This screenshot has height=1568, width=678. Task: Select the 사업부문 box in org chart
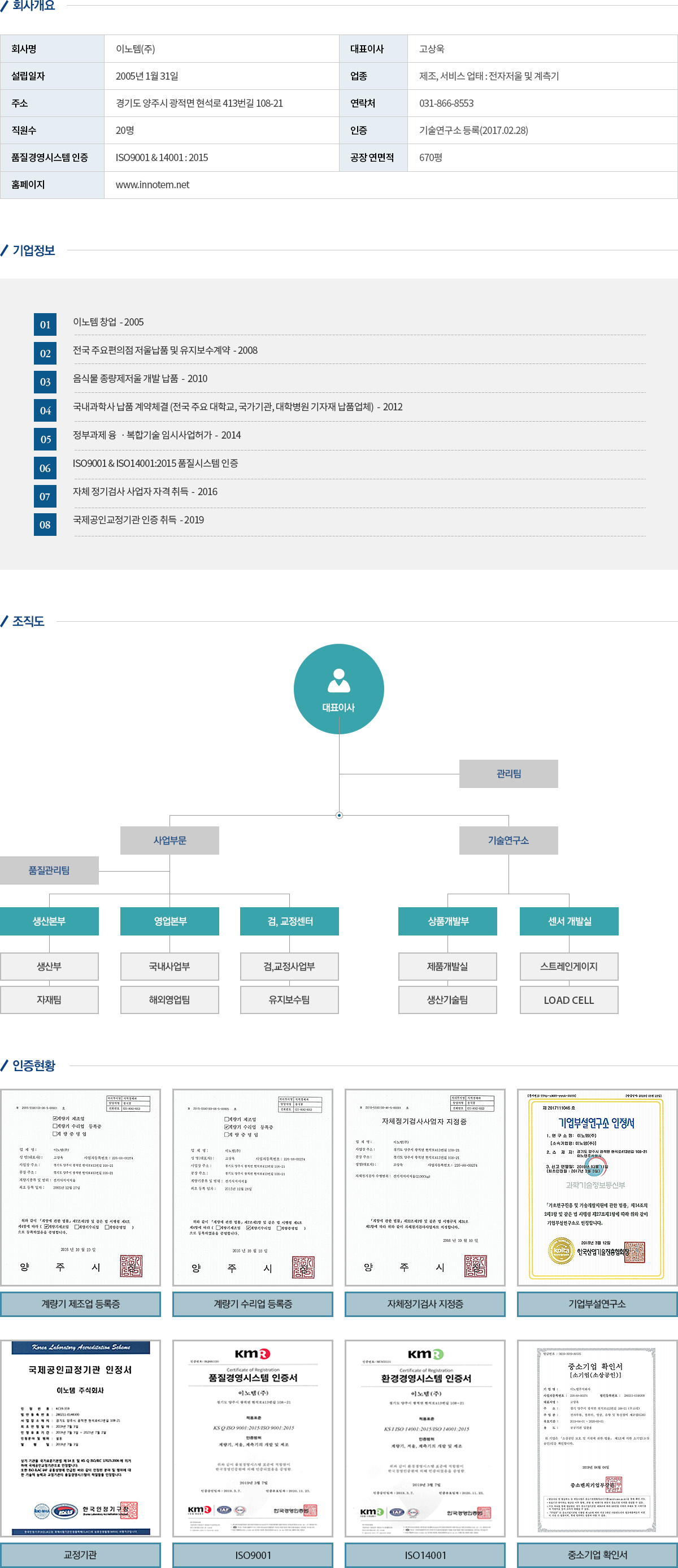coord(169,840)
